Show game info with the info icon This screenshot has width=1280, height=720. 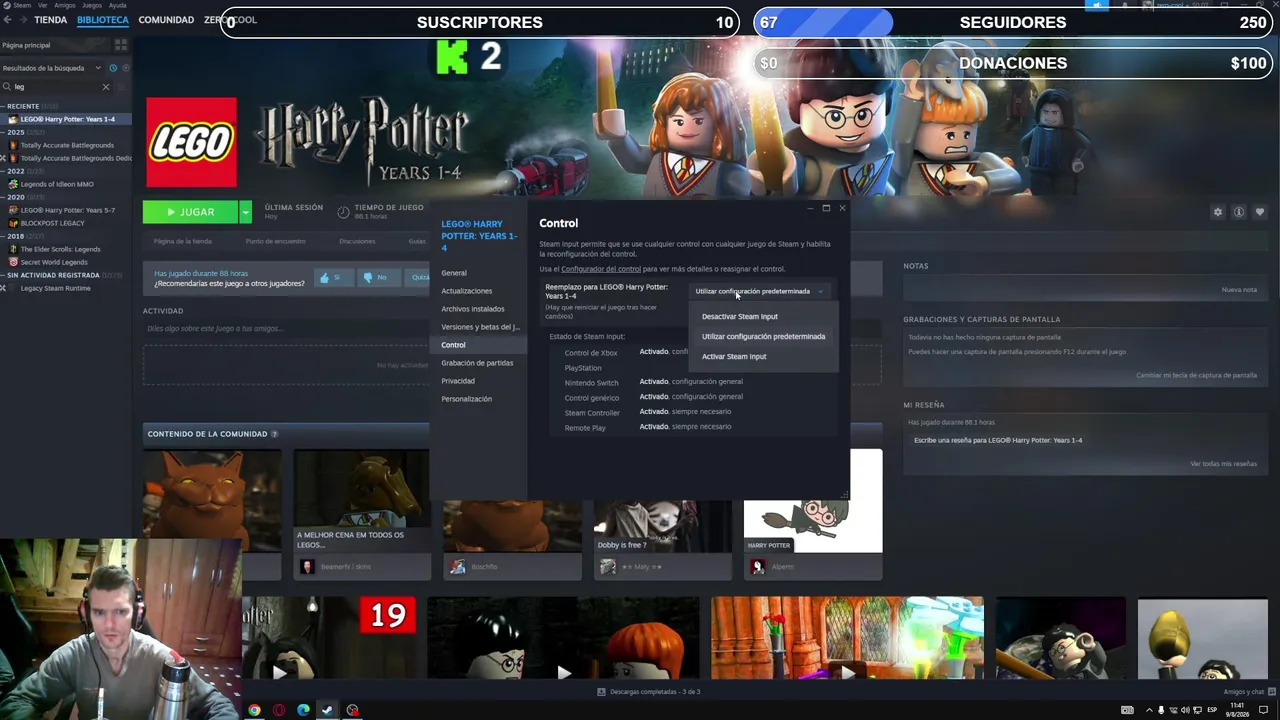1238,212
